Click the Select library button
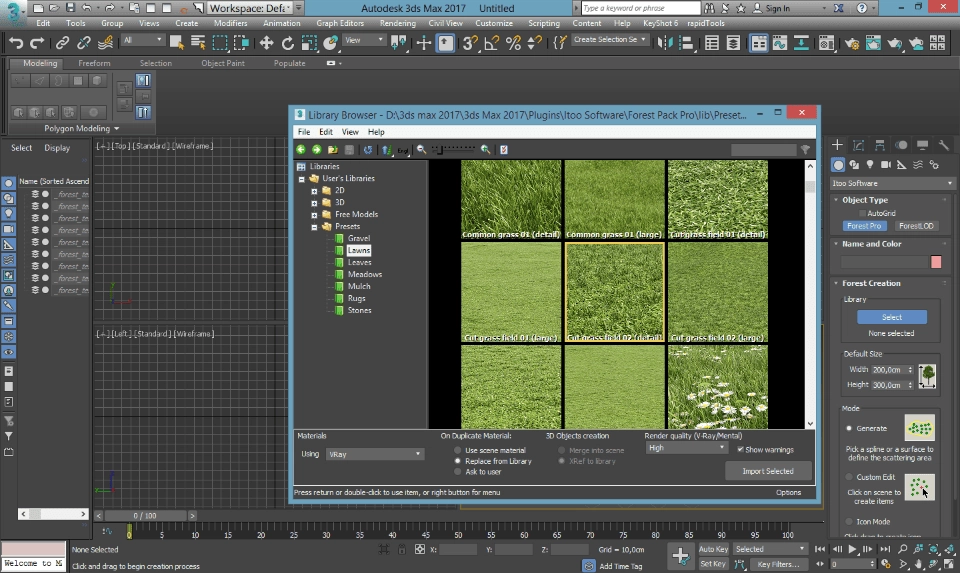Viewport: 960px width, 573px height. 891,317
